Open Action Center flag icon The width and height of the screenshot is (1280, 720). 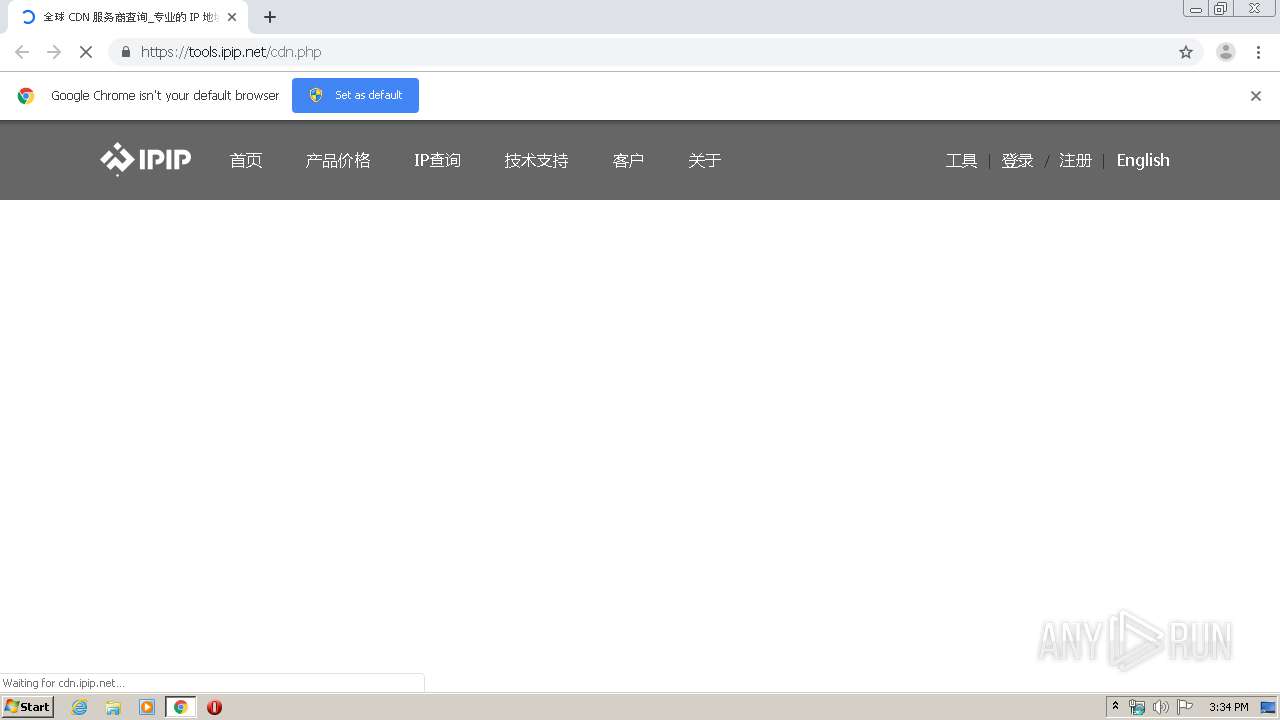coord(1185,707)
